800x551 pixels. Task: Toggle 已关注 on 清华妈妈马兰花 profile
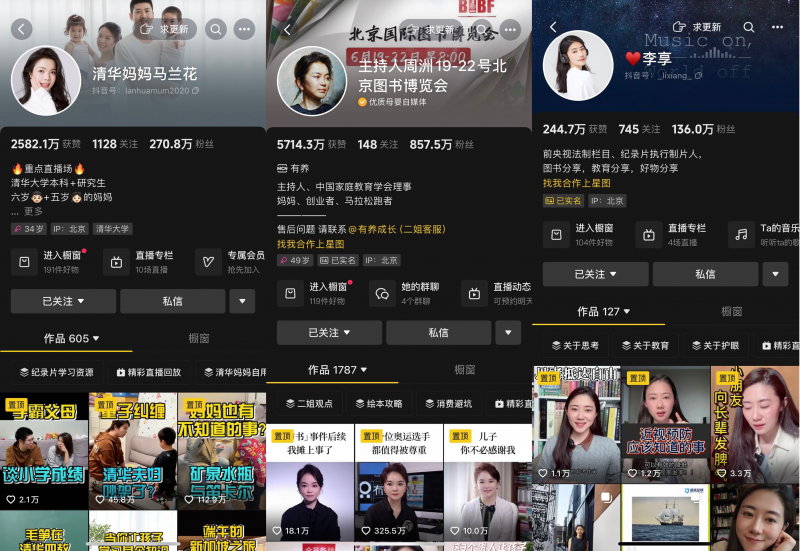tap(63, 301)
